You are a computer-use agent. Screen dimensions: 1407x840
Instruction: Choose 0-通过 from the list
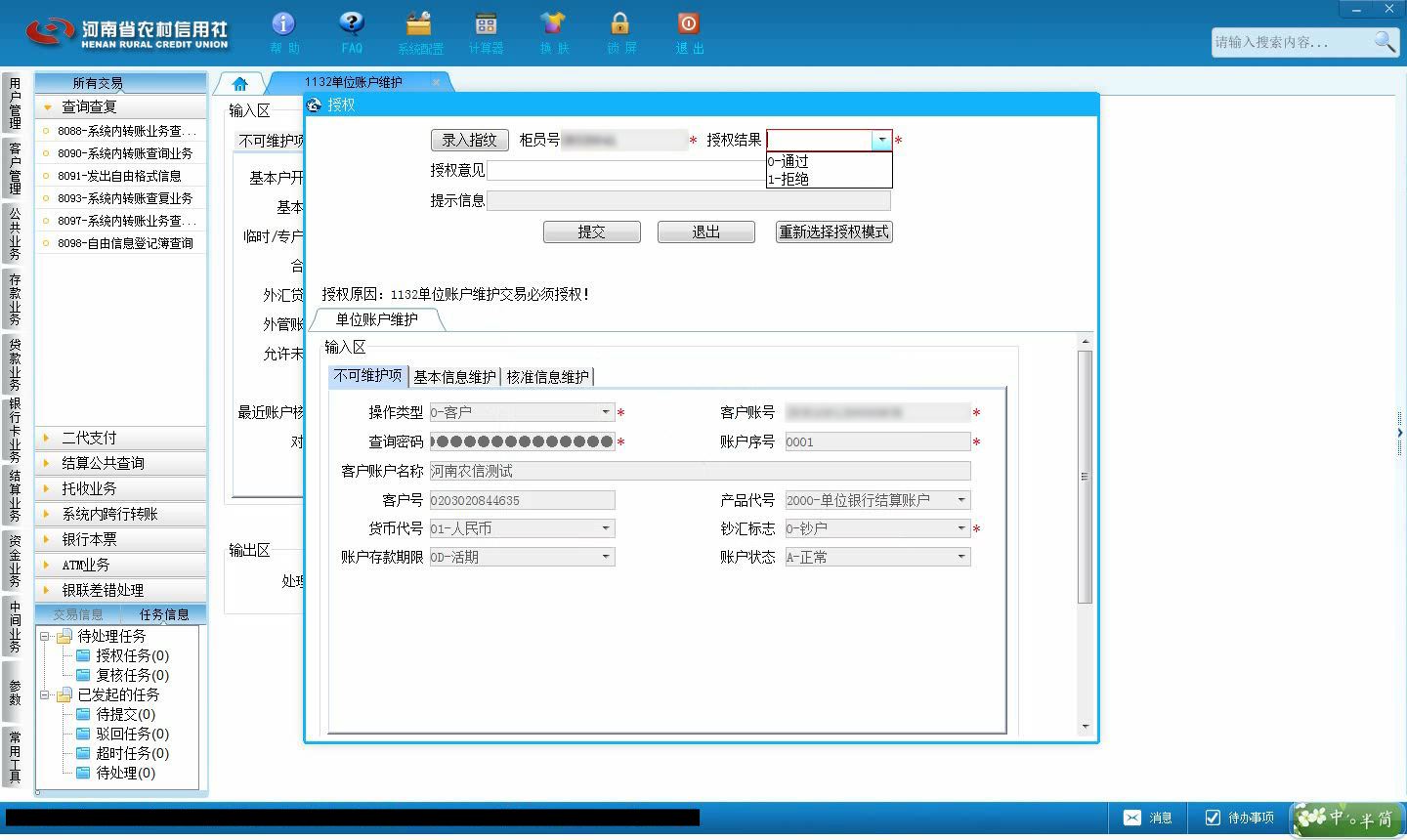[x=830, y=161]
